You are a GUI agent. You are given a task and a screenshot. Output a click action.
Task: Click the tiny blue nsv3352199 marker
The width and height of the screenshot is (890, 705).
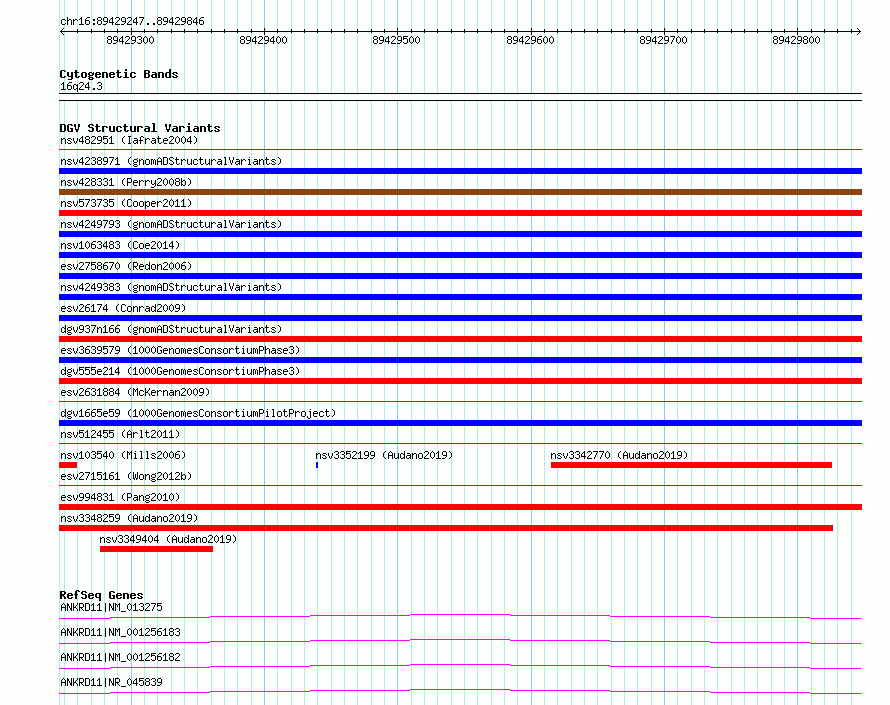click(x=317, y=465)
